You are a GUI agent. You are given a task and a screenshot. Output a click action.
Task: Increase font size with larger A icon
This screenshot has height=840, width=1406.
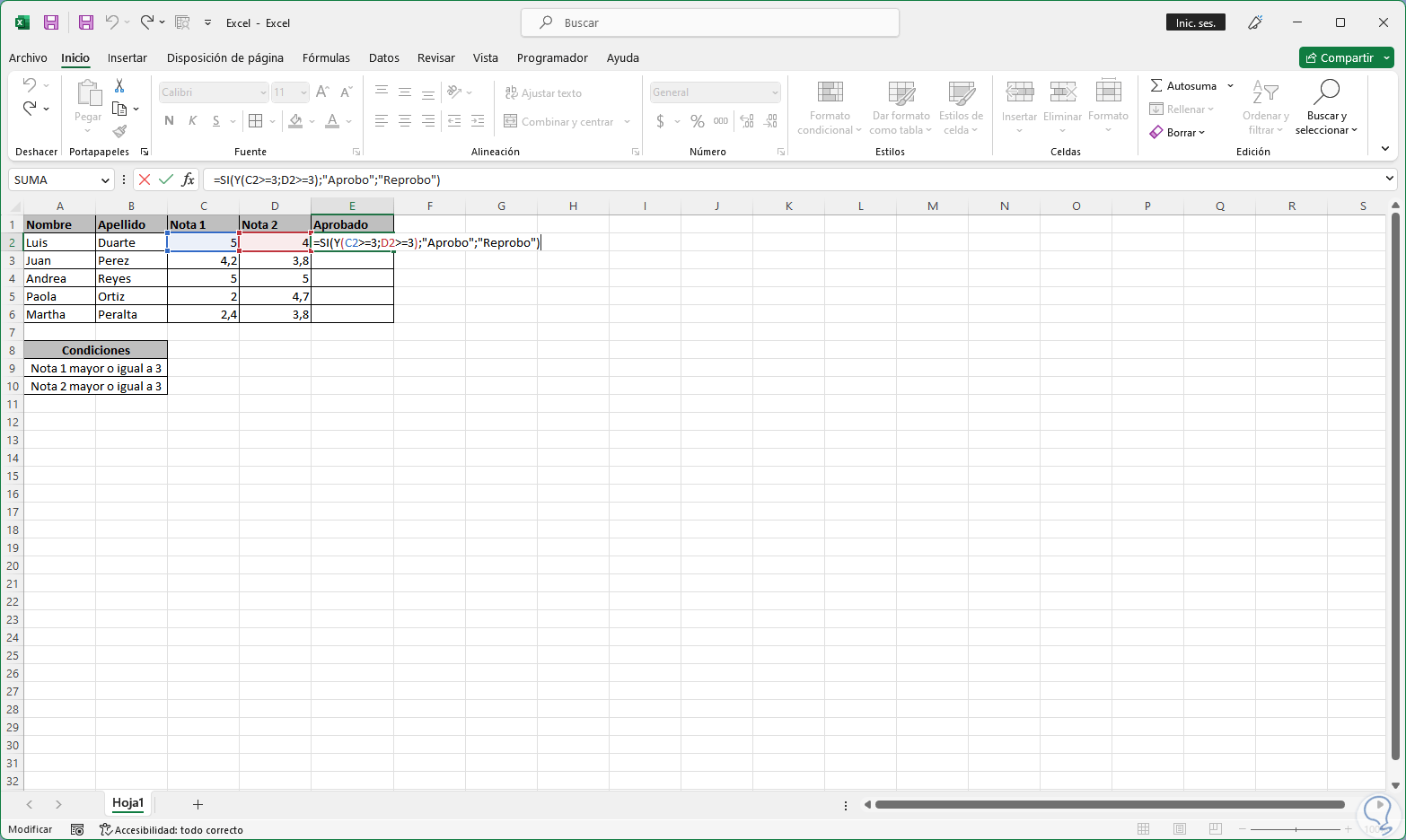tap(322, 92)
